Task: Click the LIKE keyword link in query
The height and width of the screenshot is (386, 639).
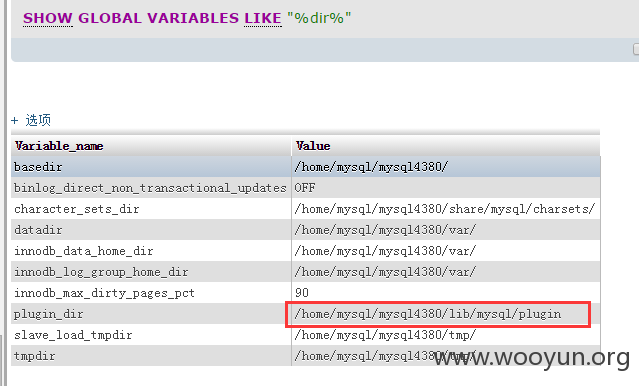Action: pyautogui.click(x=263, y=18)
